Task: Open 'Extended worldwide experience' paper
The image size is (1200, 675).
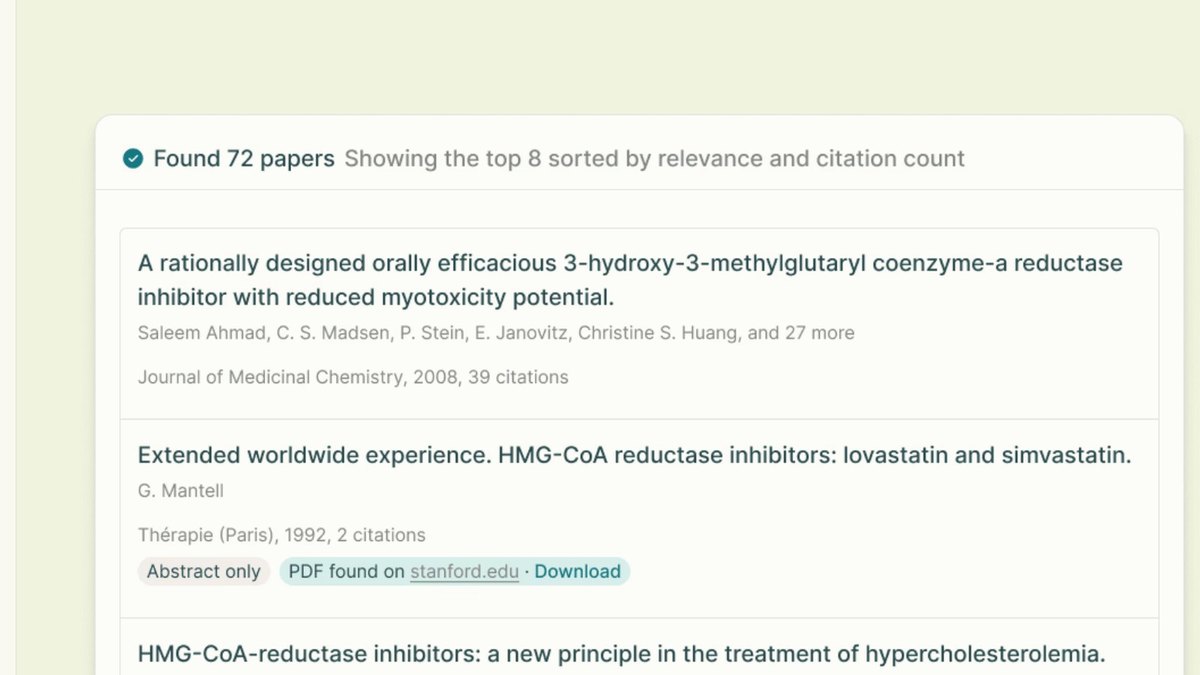Action: [x=634, y=455]
